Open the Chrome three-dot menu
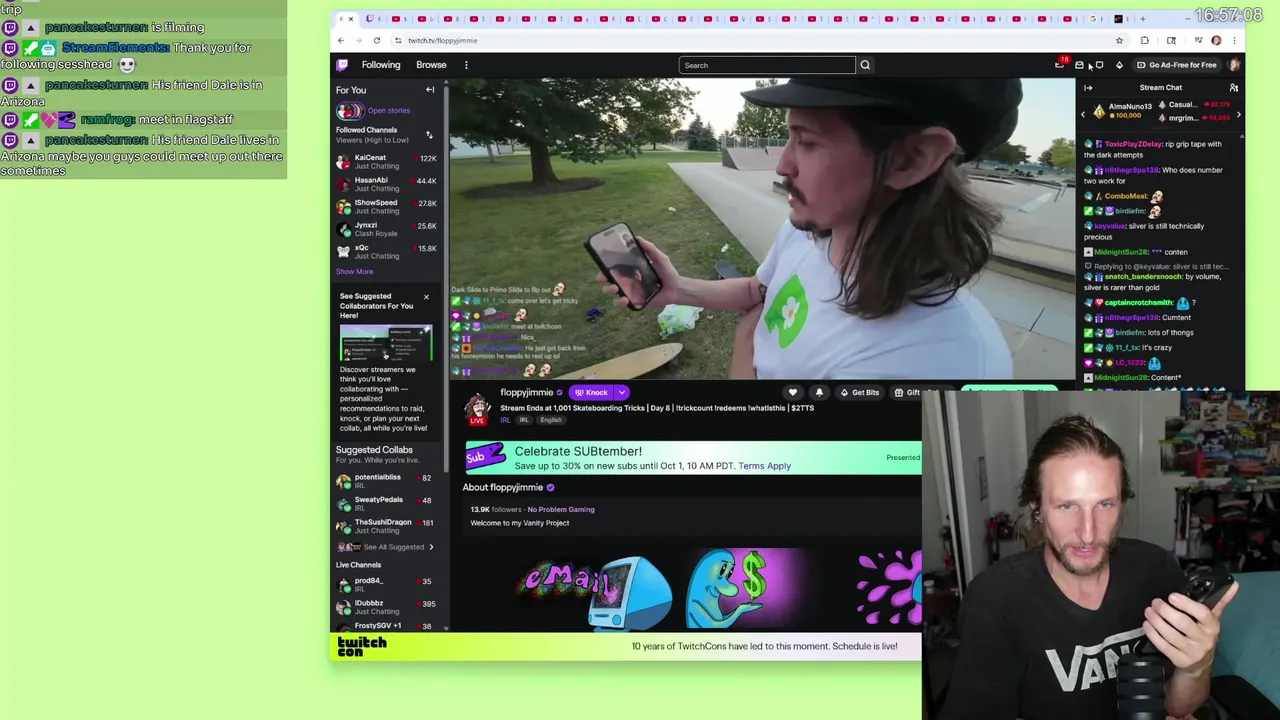The width and height of the screenshot is (1280, 720). pyautogui.click(x=1234, y=40)
